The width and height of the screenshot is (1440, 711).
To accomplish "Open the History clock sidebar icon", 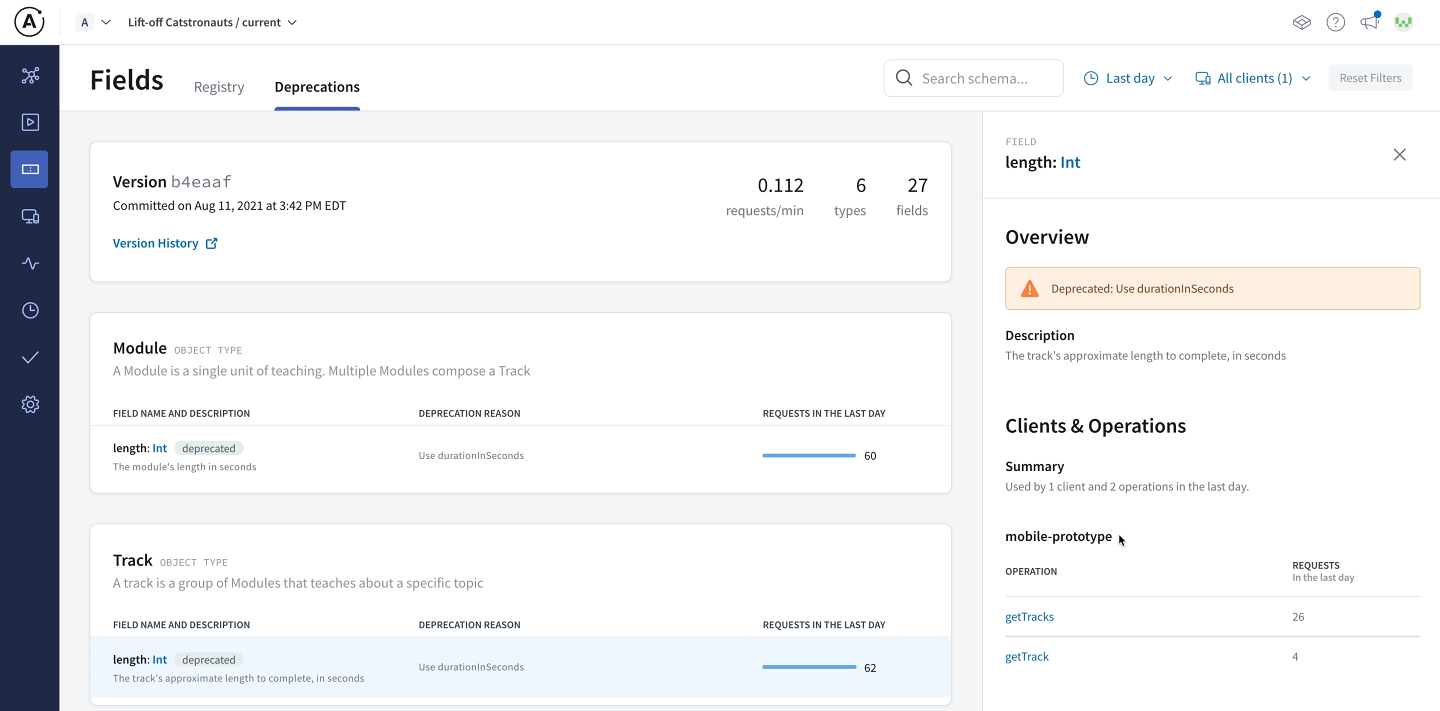I will pyautogui.click(x=30, y=310).
